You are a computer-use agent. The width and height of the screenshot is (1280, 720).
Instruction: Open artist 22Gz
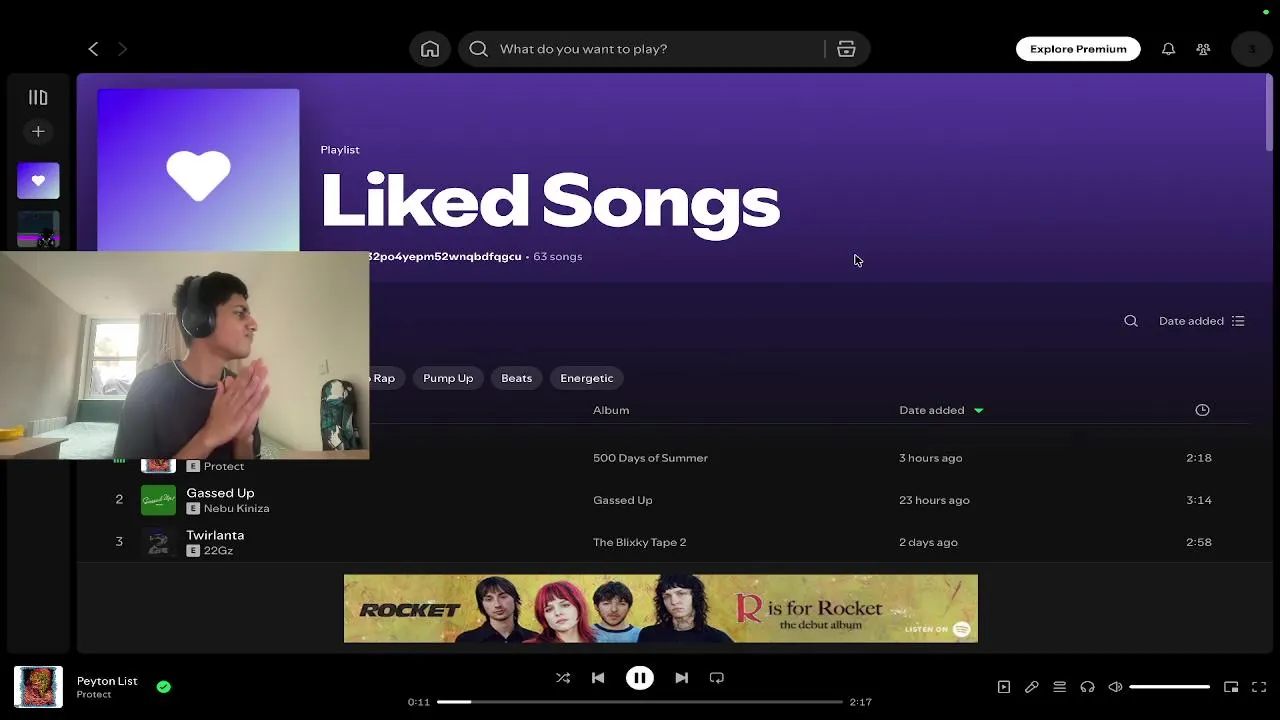[218, 551]
